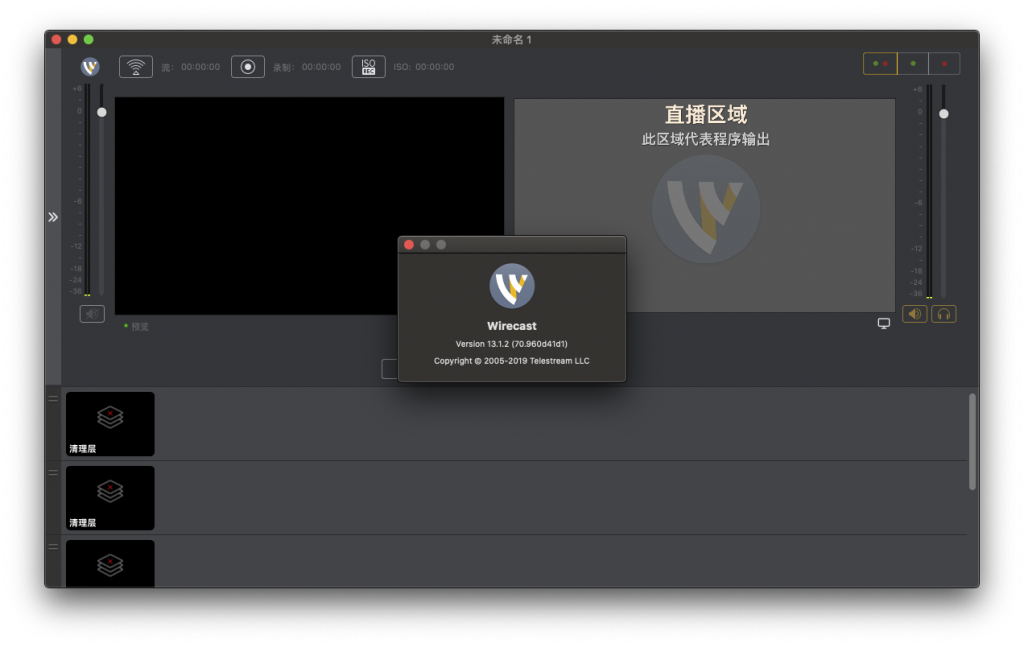Click the 未命名 1 window title
This screenshot has height=647, width=1024.
pos(511,40)
